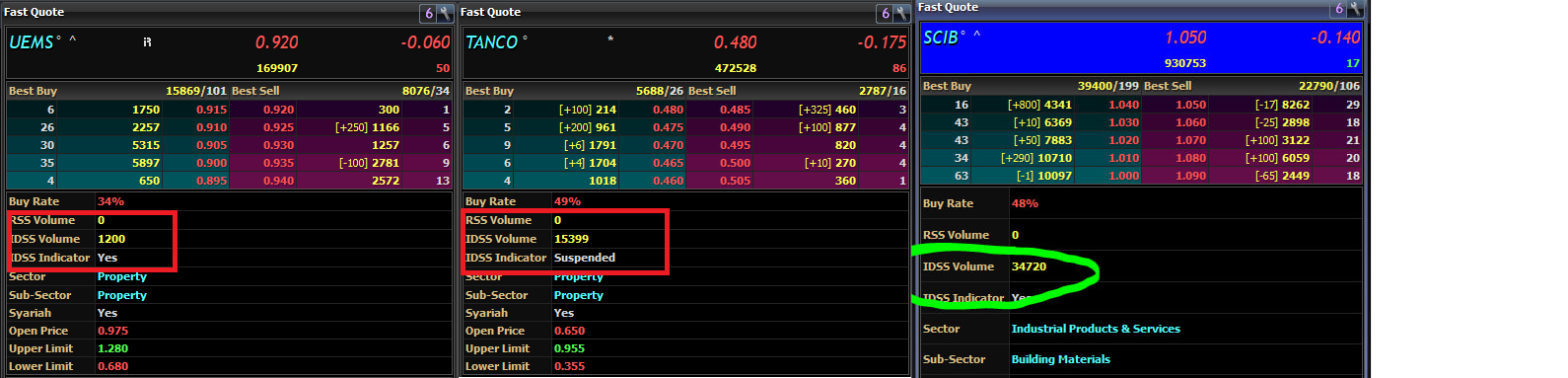
Task: Click UEMS Open Price value 0.975
Action: (x=112, y=331)
